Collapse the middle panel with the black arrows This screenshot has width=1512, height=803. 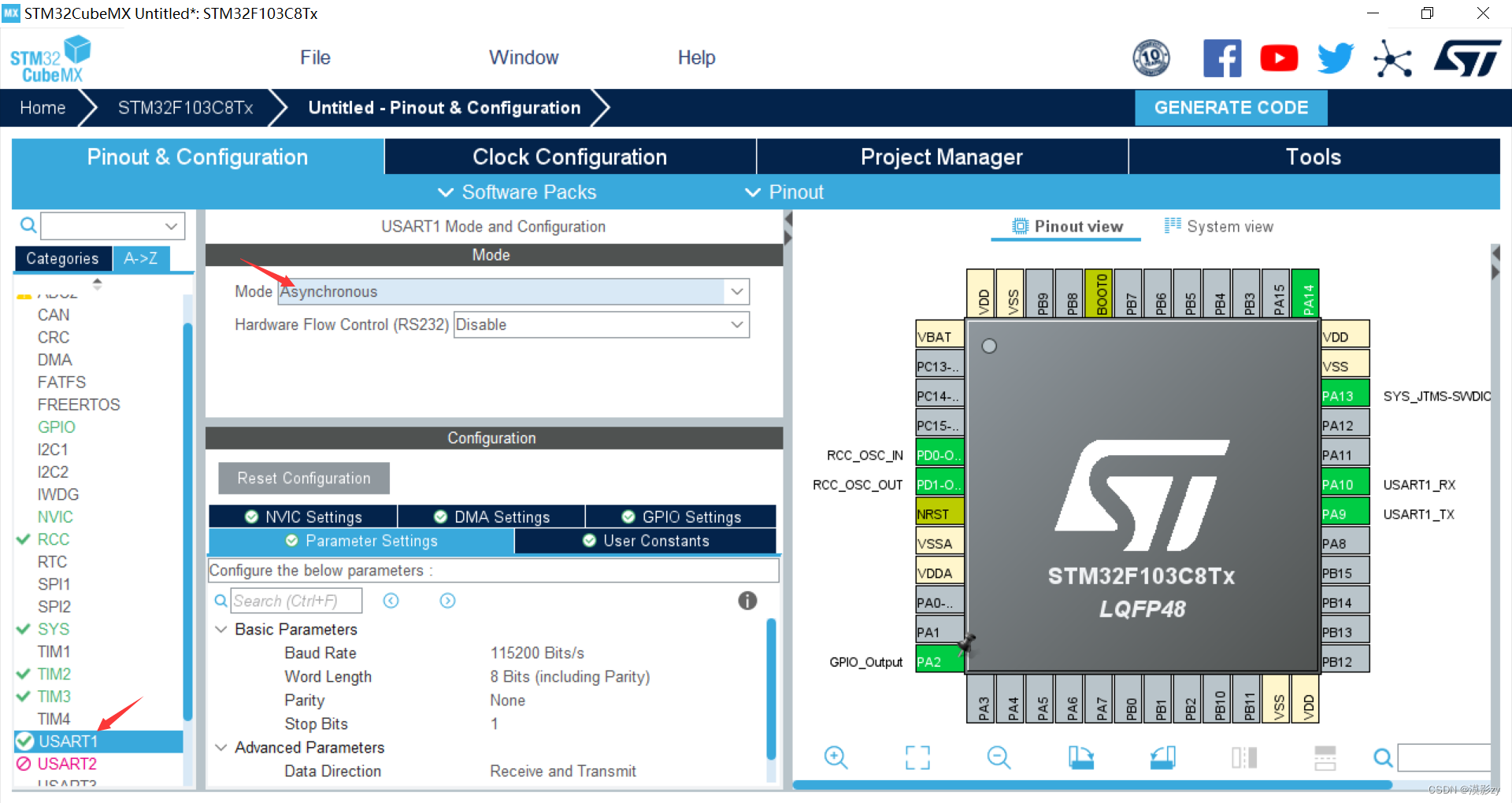click(x=787, y=229)
